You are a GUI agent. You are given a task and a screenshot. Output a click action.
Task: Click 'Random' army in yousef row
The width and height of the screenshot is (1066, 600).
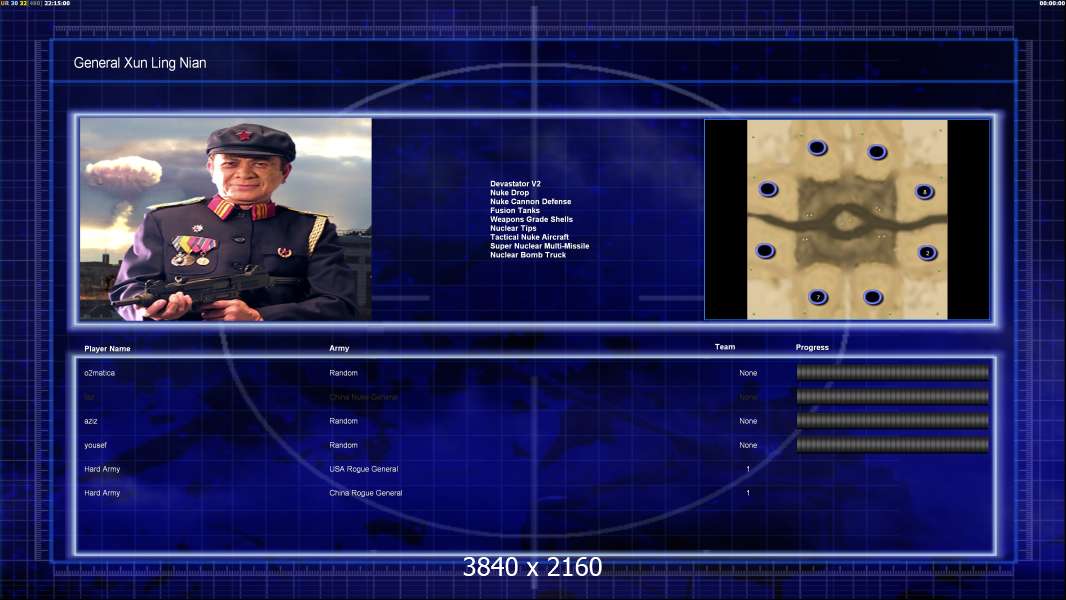[x=343, y=445]
